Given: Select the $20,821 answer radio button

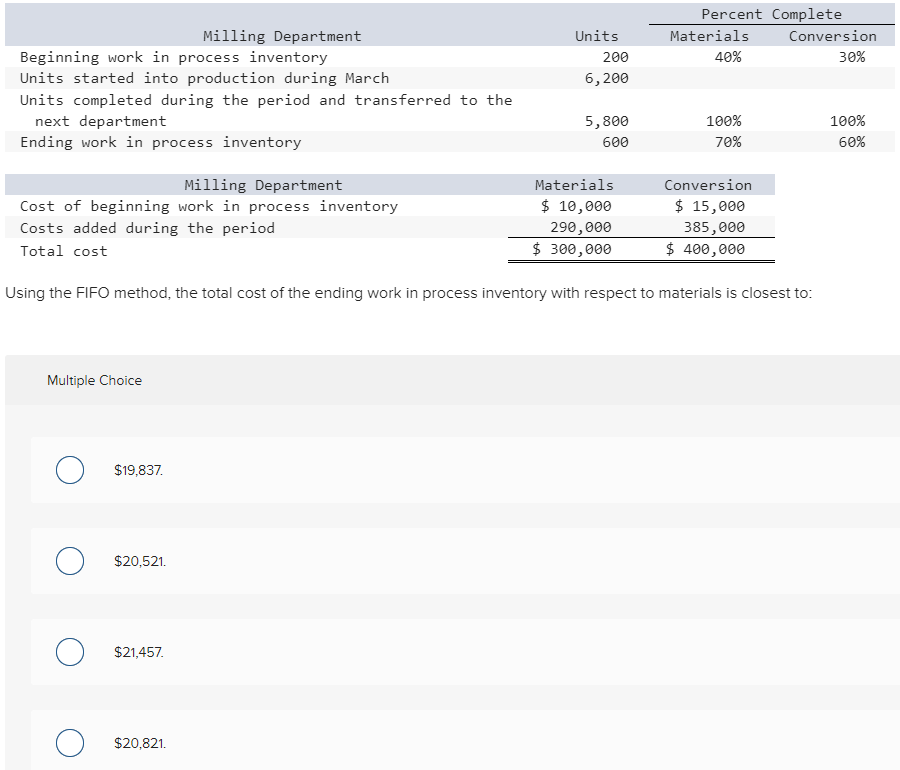Looking at the screenshot, I should [70, 743].
